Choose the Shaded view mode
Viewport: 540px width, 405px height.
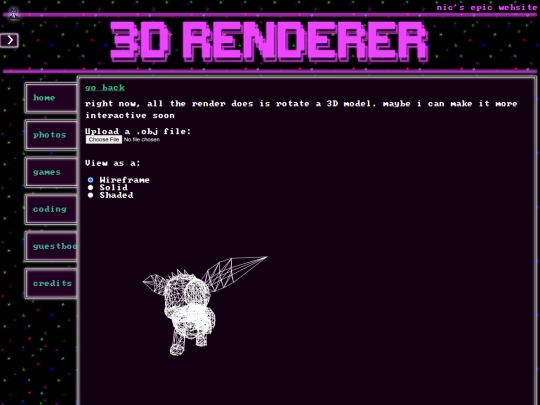[x=90, y=195]
